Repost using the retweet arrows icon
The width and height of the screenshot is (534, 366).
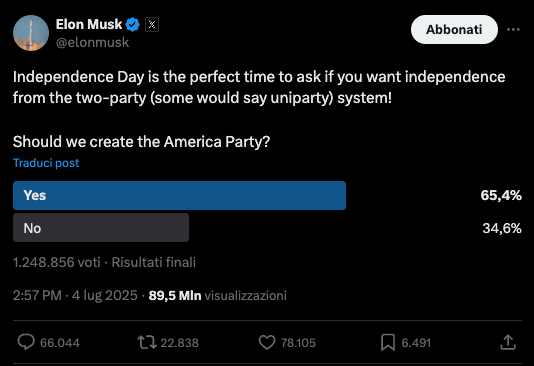coord(147,342)
